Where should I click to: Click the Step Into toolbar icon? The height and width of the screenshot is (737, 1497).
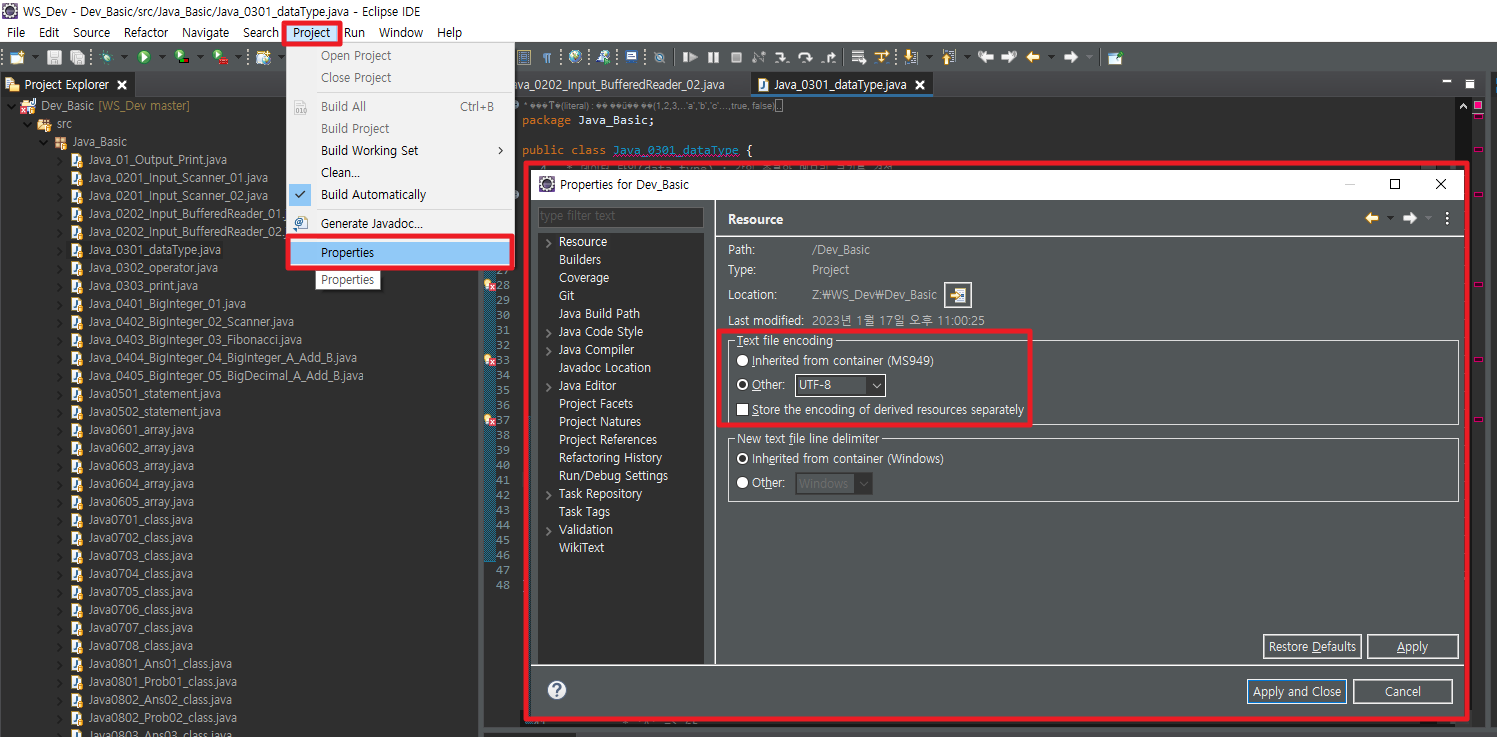(x=781, y=57)
